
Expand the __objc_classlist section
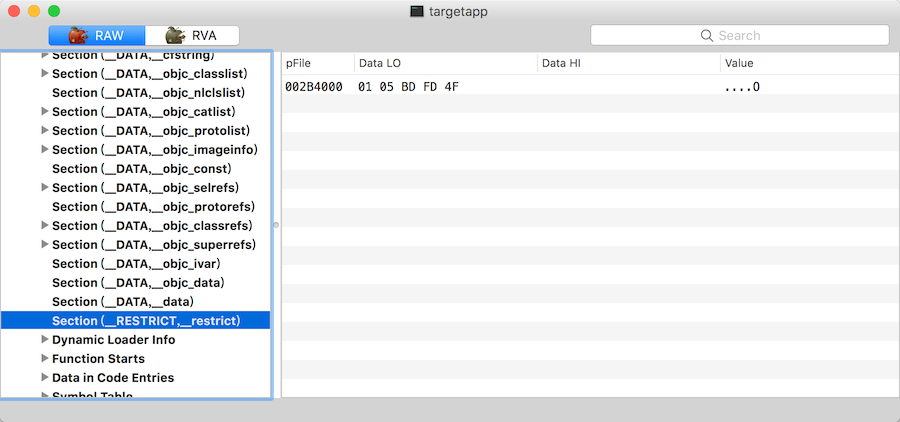point(44,74)
